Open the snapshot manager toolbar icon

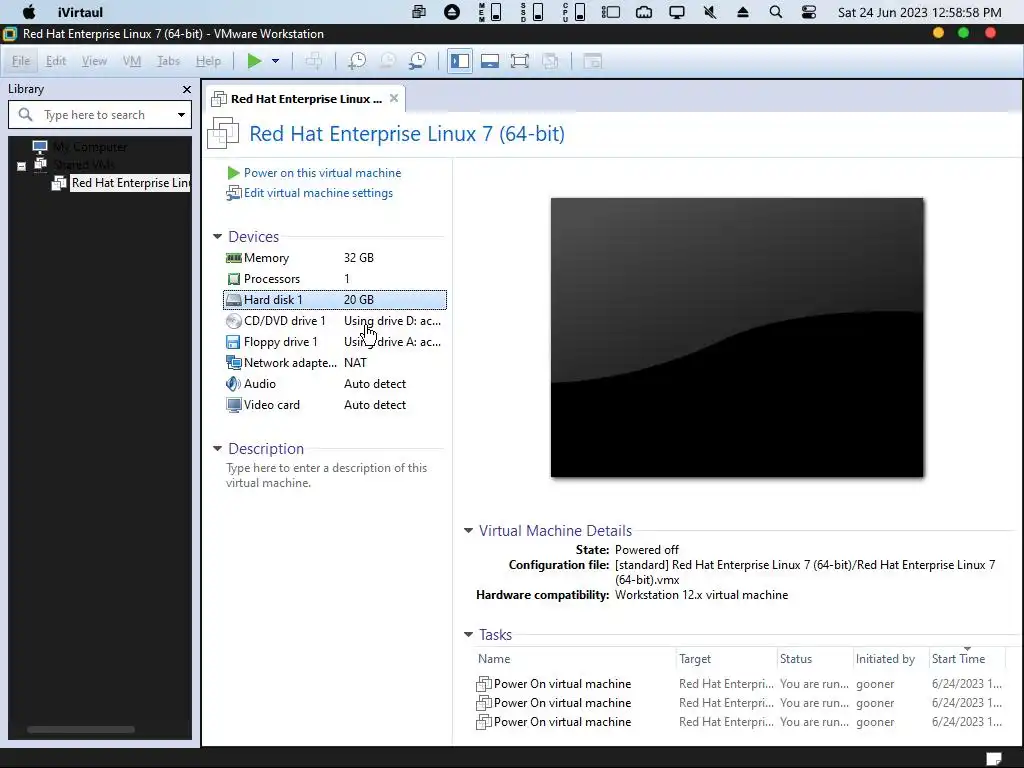(x=417, y=61)
